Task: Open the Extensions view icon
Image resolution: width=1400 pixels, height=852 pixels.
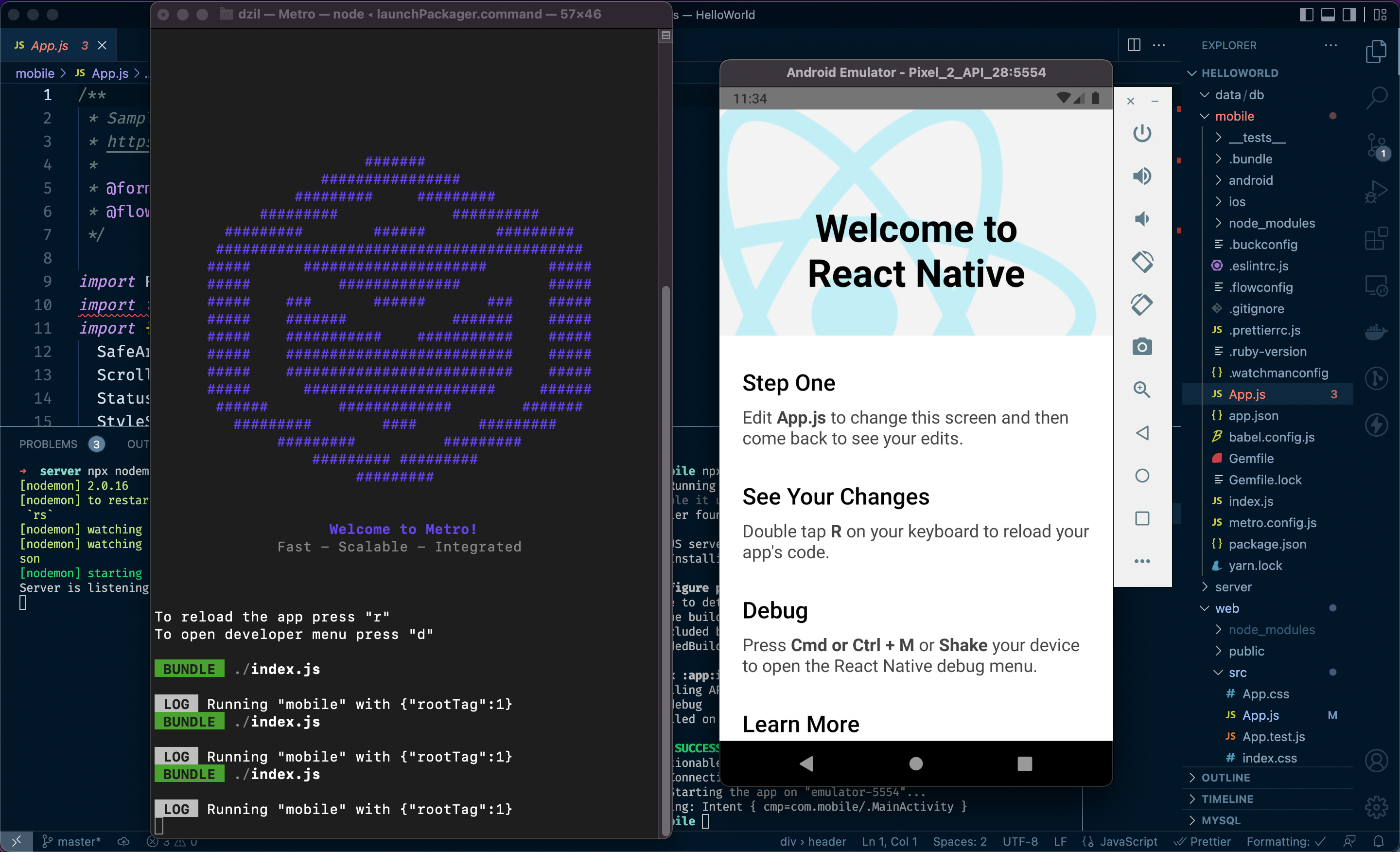Action: coord(1377,239)
